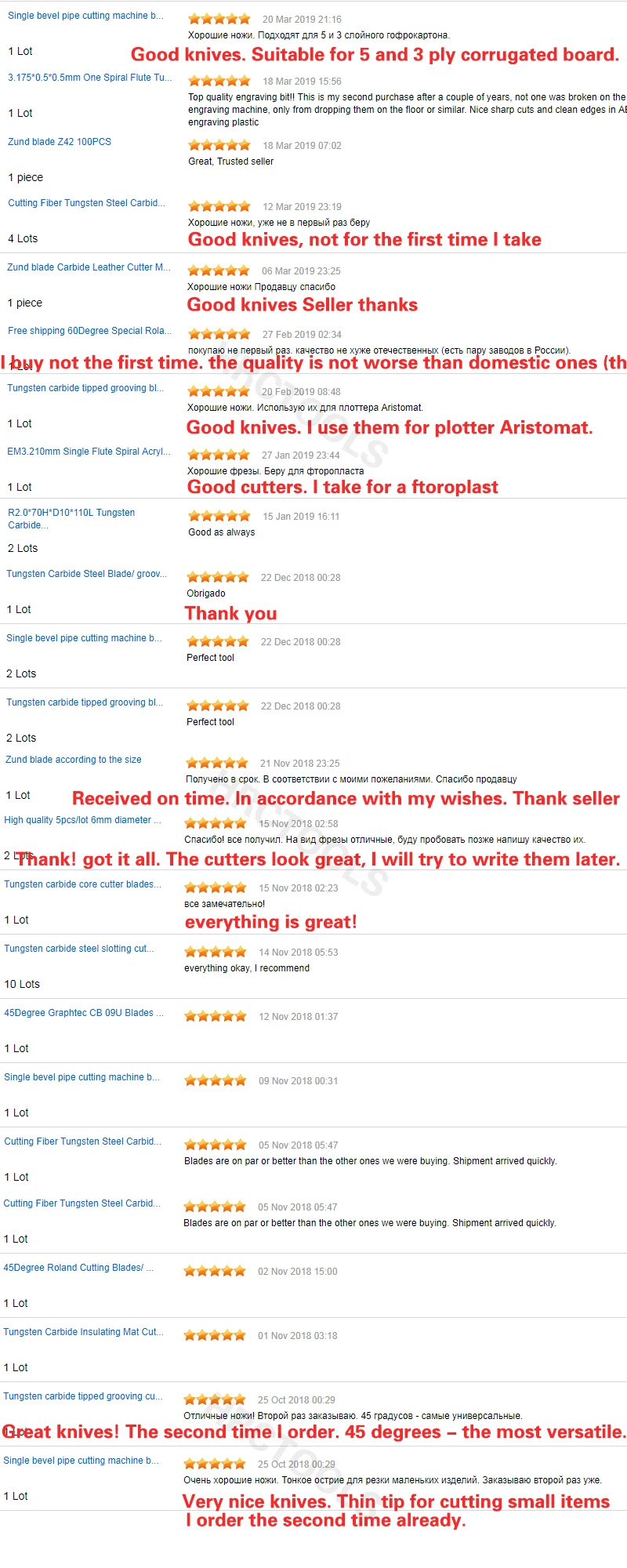The image size is (627, 1568).
Task: Open the R2.0*70H*D10*110L Tungsten Carbide product link
Action: pos(71,513)
